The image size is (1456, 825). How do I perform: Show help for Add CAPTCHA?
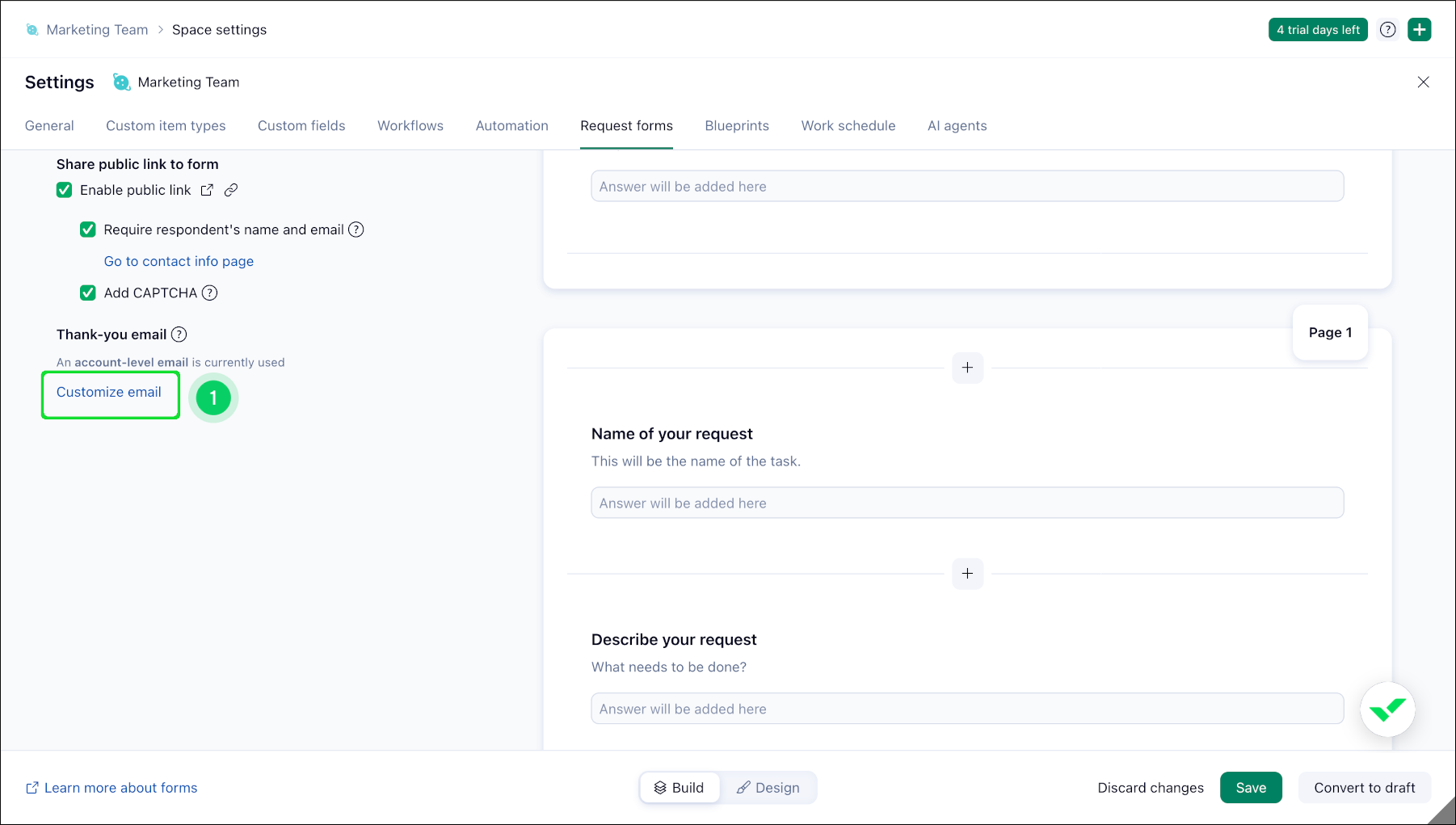[210, 293]
